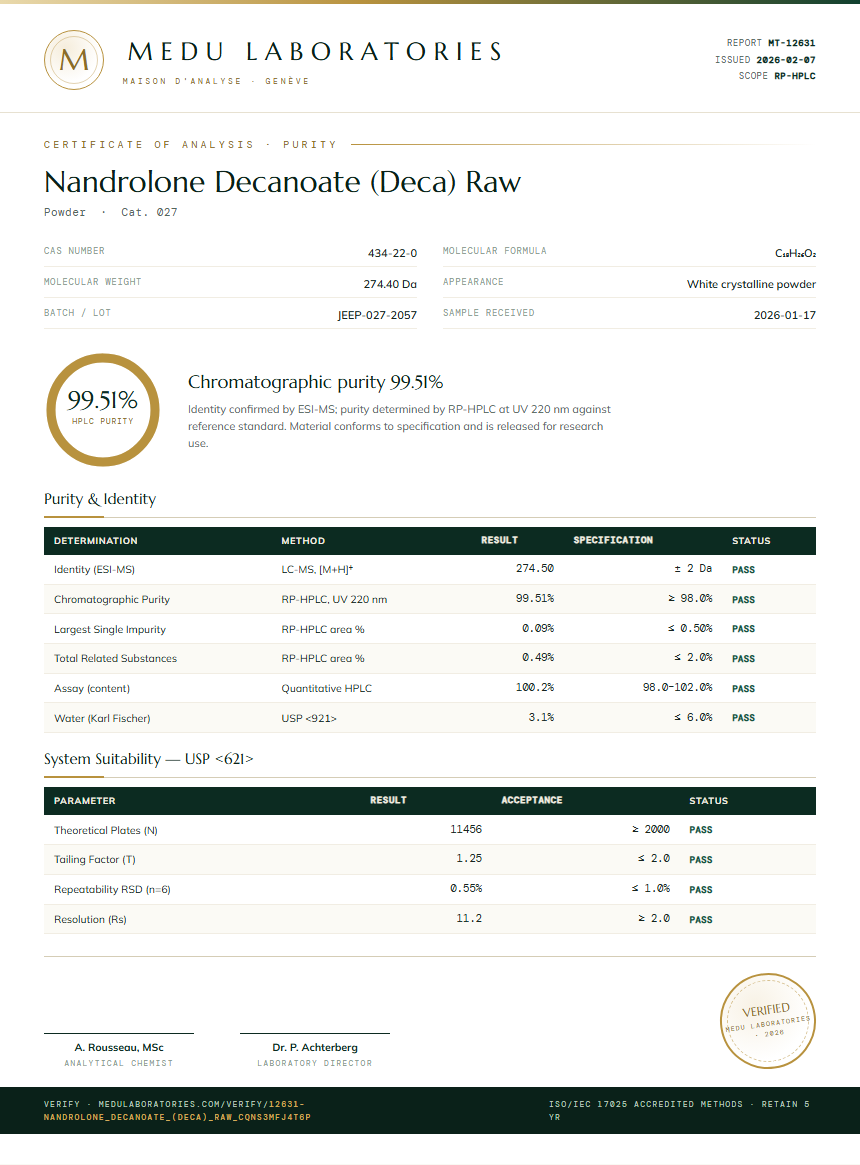Select the Quantitative HPLC method cell

(327, 689)
